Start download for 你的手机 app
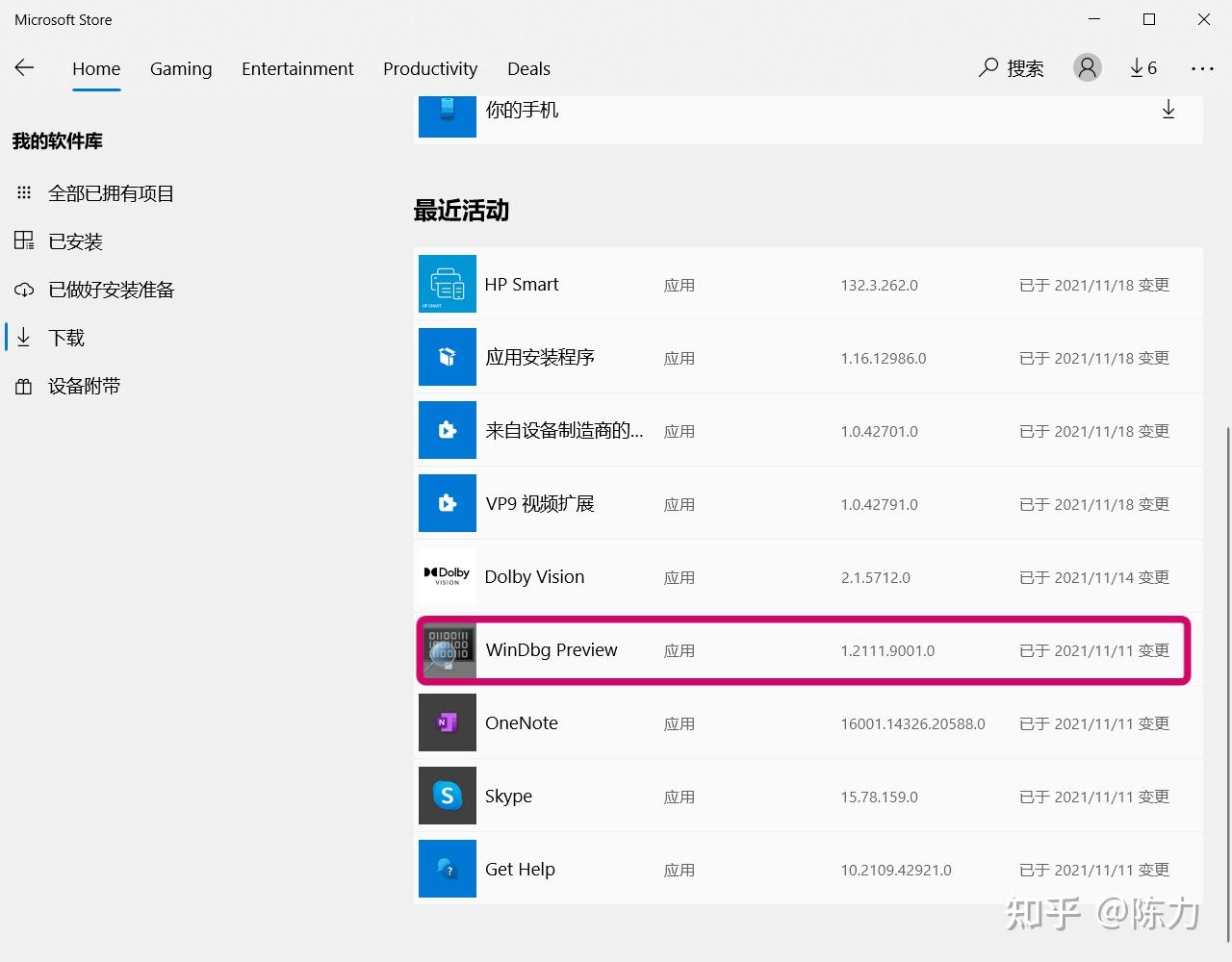Screen dimensions: 1232x962 tap(1168, 109)
